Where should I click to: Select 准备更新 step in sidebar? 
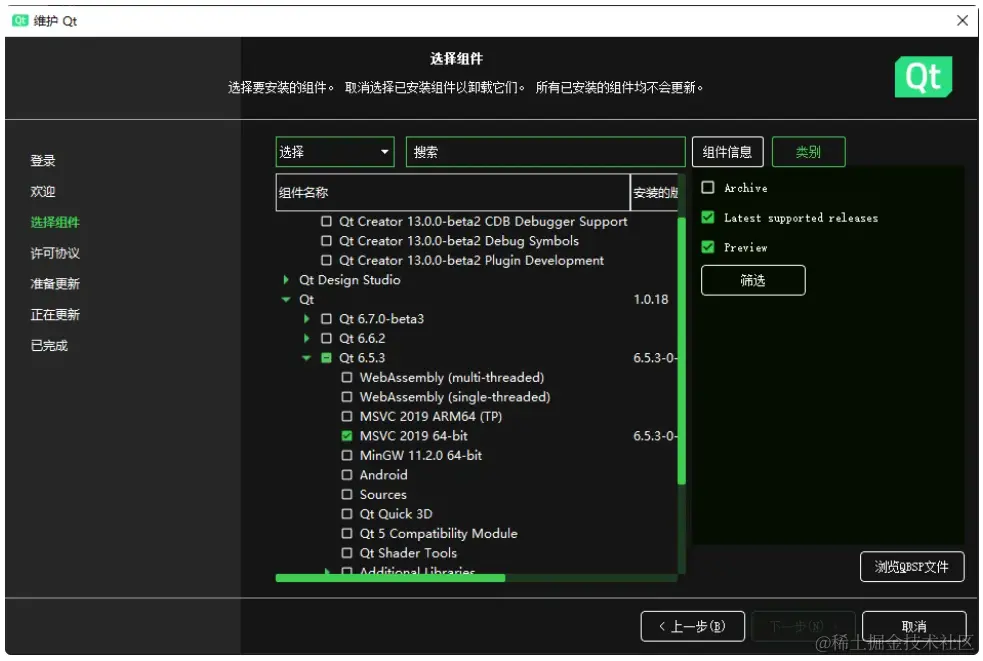pos(55,283)
